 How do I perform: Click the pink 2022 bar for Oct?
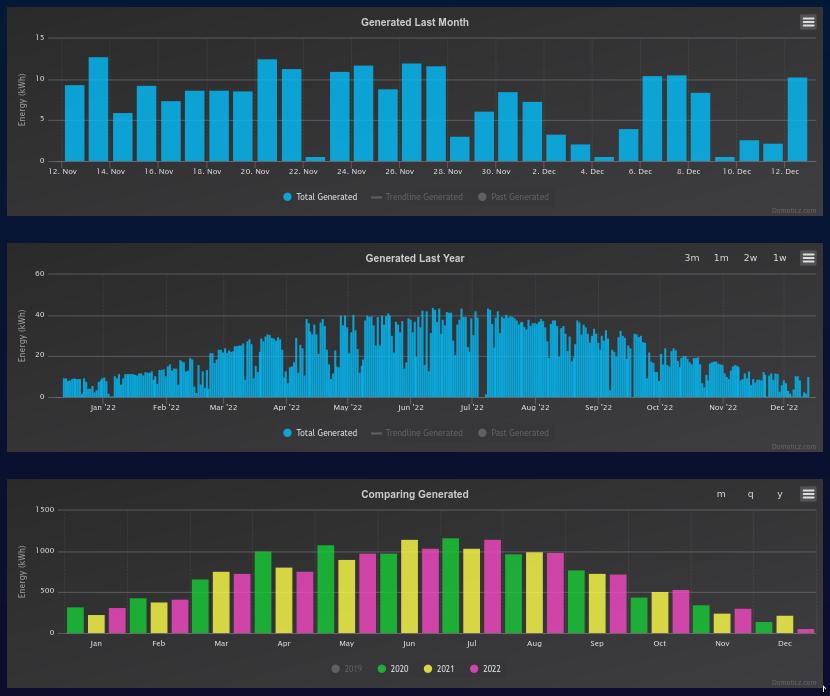click(681, 611)
